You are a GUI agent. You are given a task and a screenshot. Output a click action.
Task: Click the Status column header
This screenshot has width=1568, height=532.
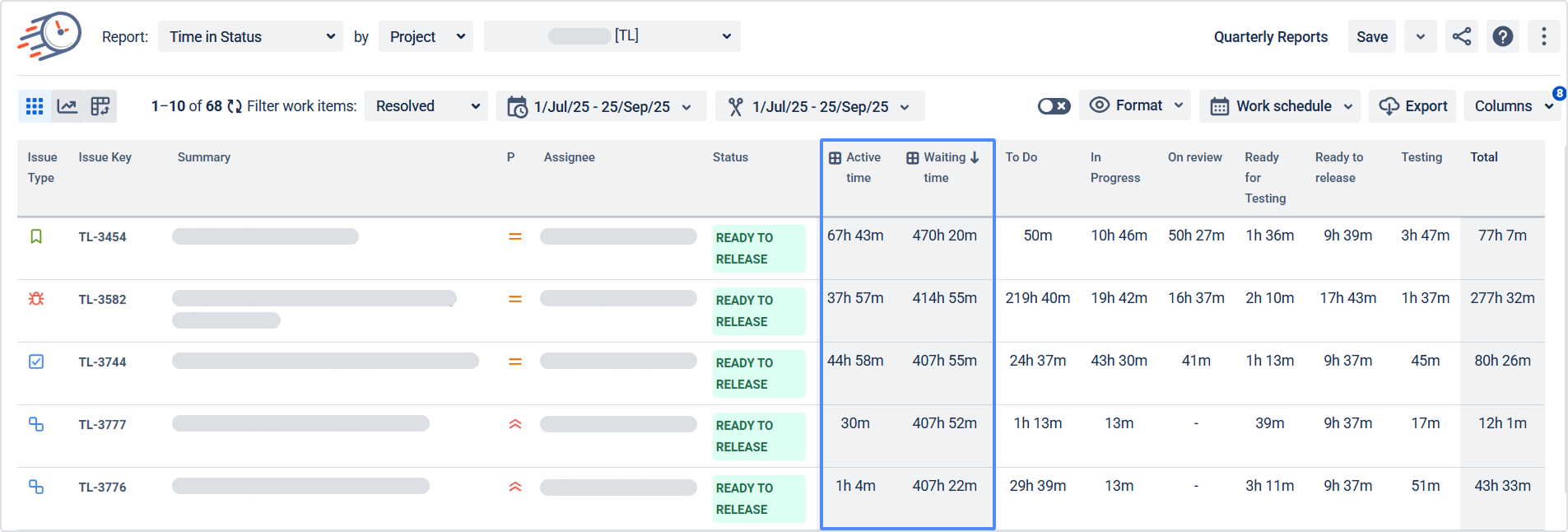[730, 157]
